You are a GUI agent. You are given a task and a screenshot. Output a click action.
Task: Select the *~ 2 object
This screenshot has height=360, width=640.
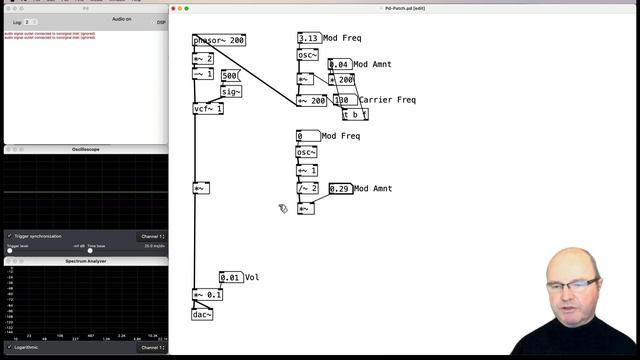click(x=203, y=58)
